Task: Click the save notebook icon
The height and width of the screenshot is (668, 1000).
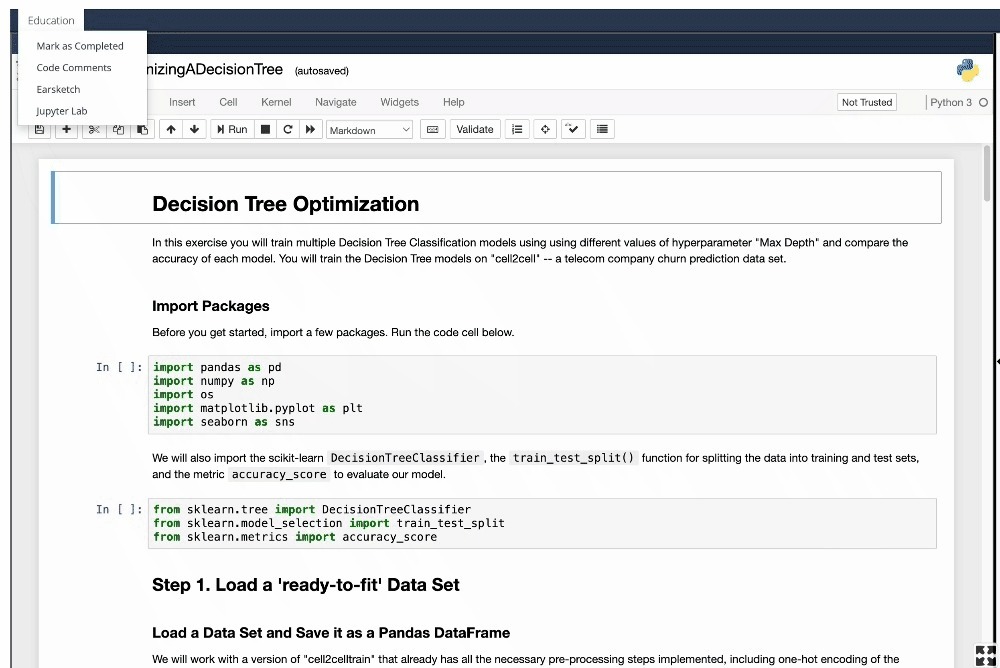Action: coord(39,130)
